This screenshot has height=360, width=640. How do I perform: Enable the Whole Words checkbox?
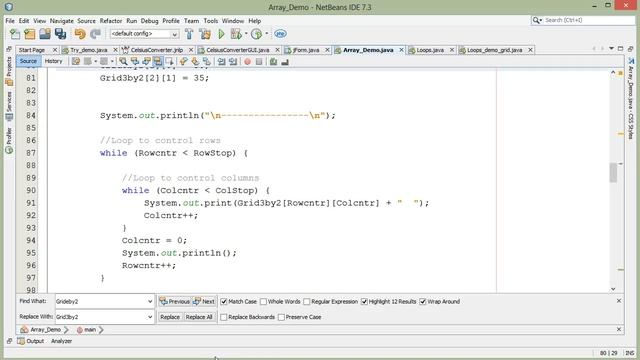click(263, 302)
